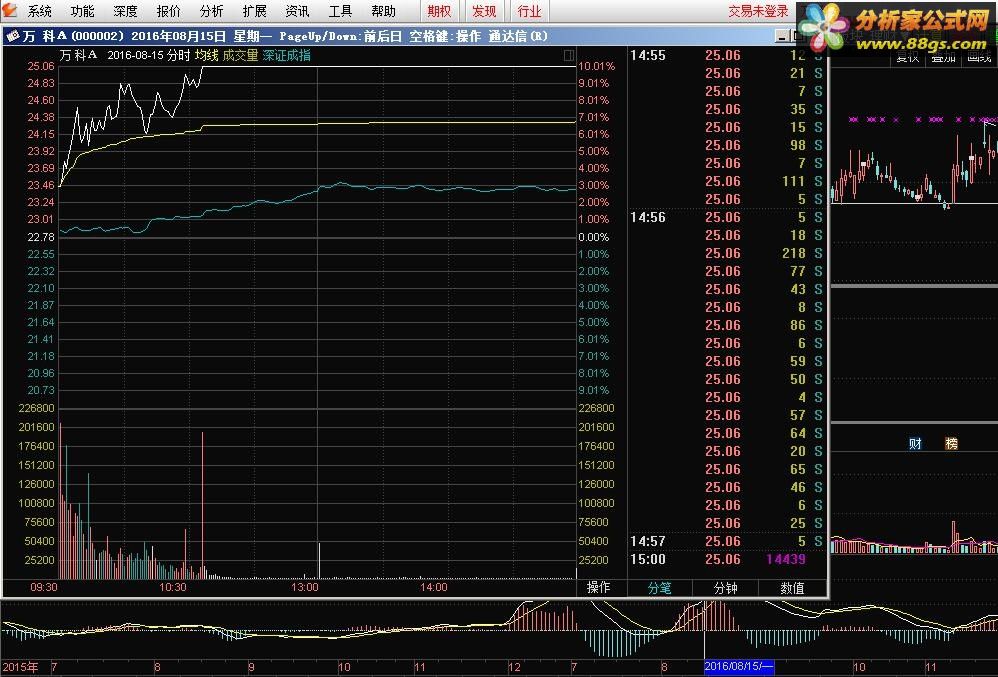The height and width of the screenshot is (677, 998).
Task: Click the 均线 legend label
Action: pyautogui.click(x=206, y=55)
